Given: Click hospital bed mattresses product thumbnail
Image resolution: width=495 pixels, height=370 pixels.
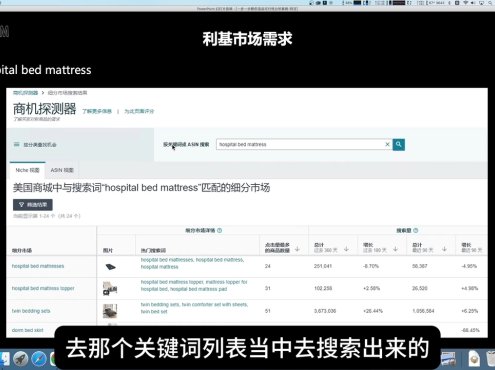Looking at the screenshot, I should 110,267.
